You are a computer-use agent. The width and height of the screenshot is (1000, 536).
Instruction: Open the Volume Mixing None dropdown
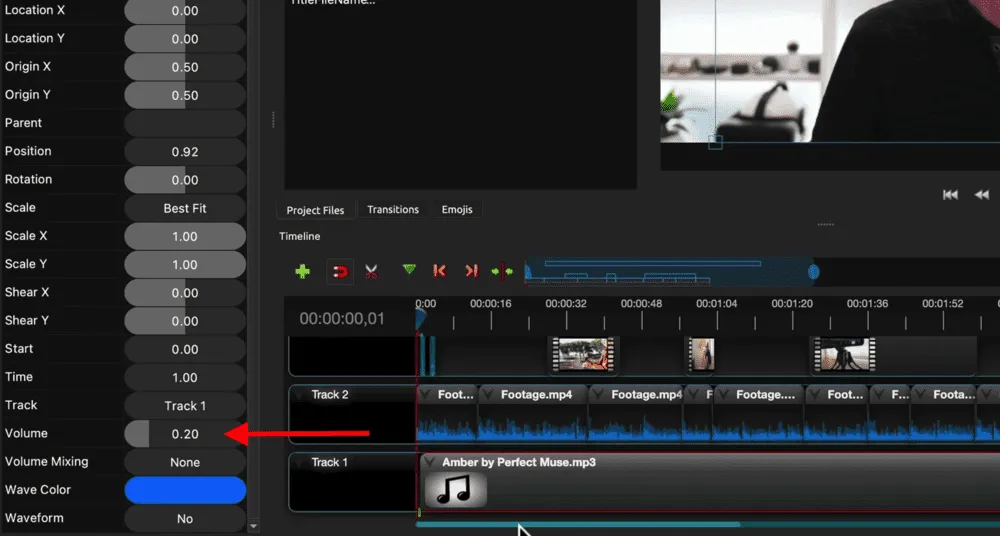point(185,462)
